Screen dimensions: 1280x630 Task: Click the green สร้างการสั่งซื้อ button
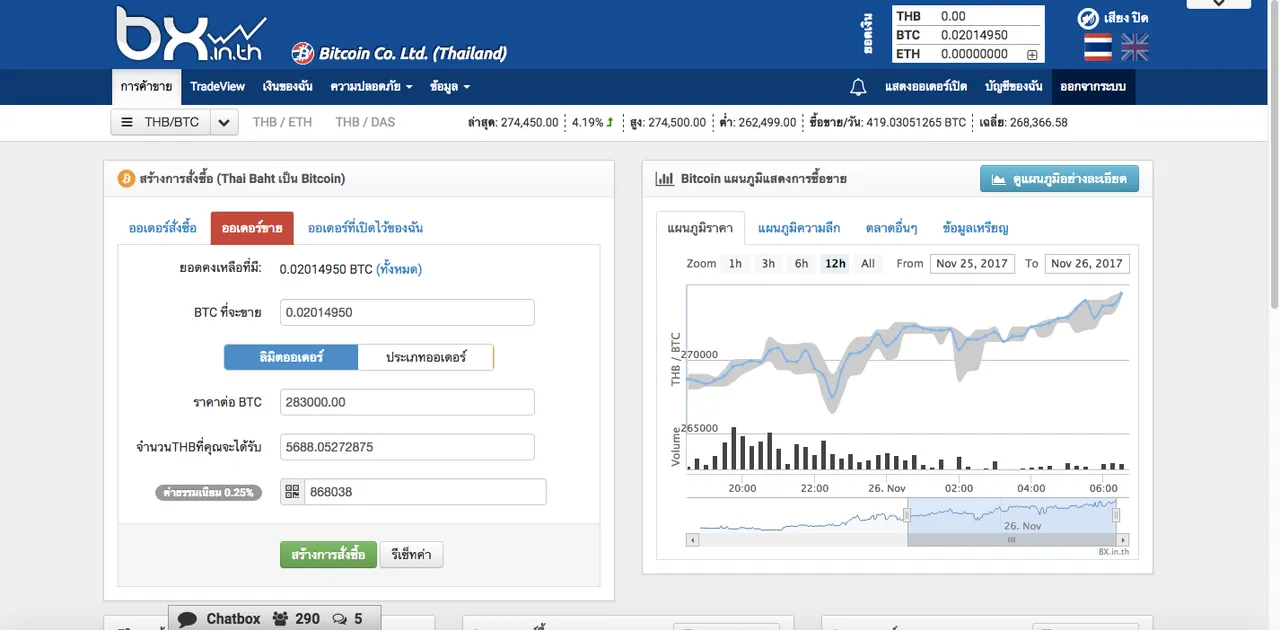328,554
